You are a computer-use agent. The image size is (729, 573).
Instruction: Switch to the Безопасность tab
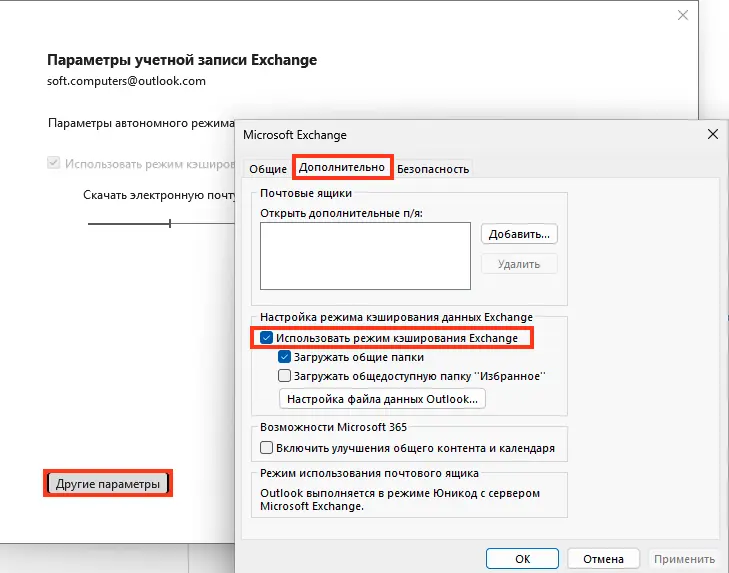click(x=433, y=169)
